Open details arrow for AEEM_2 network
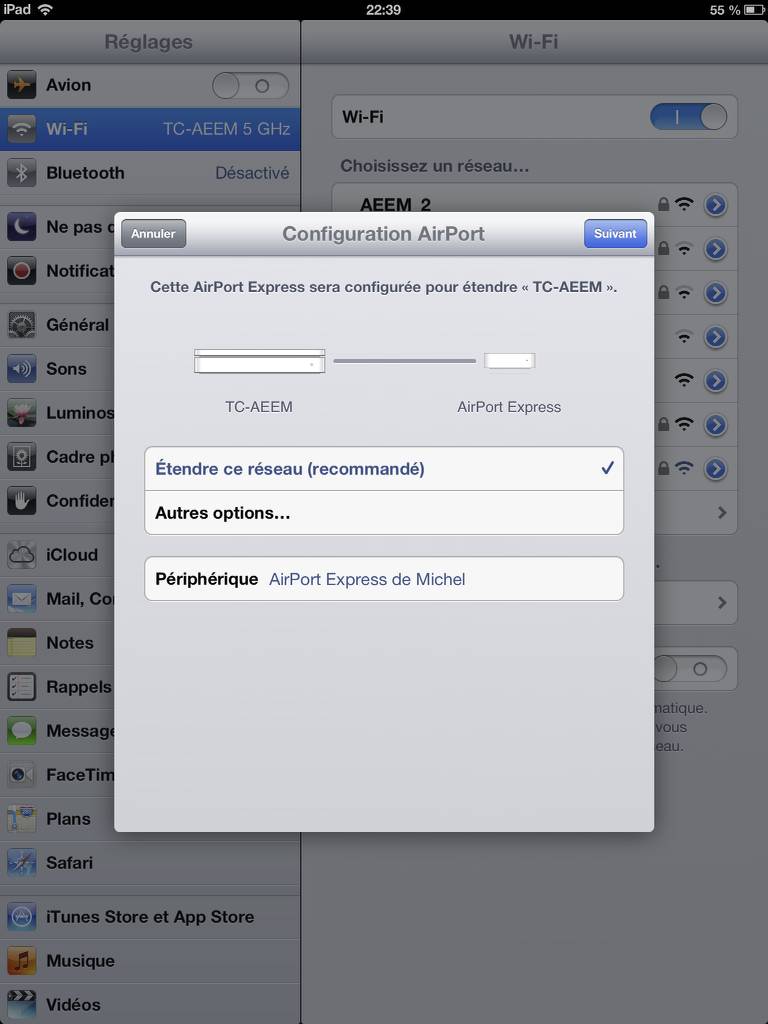 click(x=715, y=205)
